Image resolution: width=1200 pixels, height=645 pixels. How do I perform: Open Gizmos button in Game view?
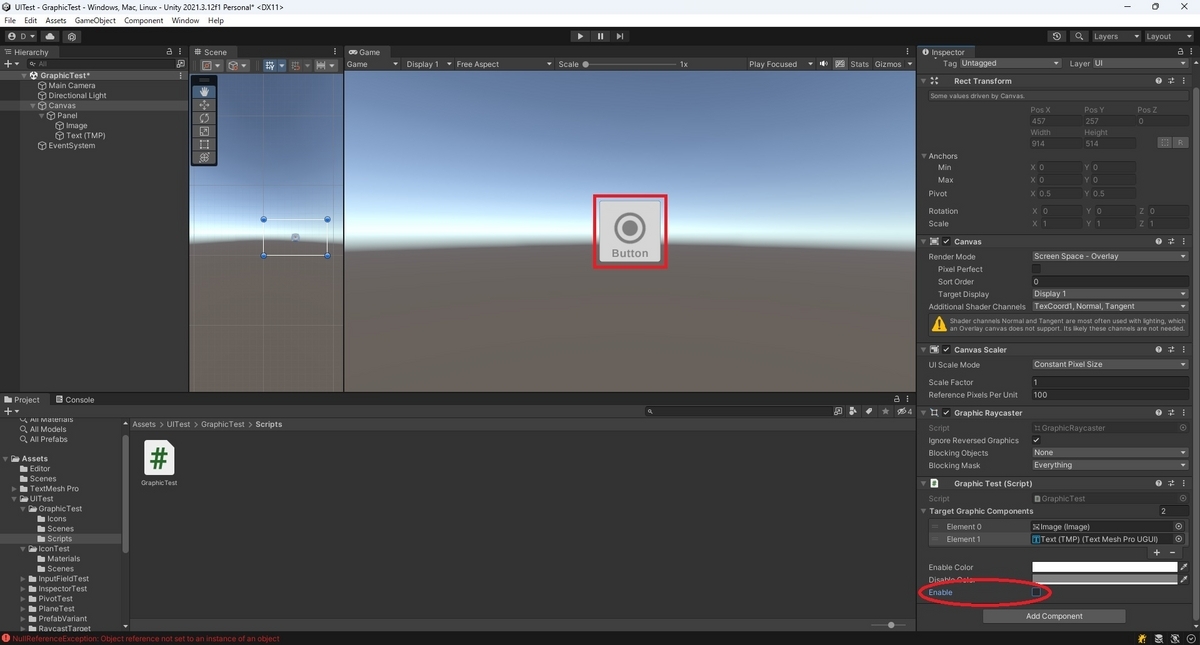click(889, 64)
